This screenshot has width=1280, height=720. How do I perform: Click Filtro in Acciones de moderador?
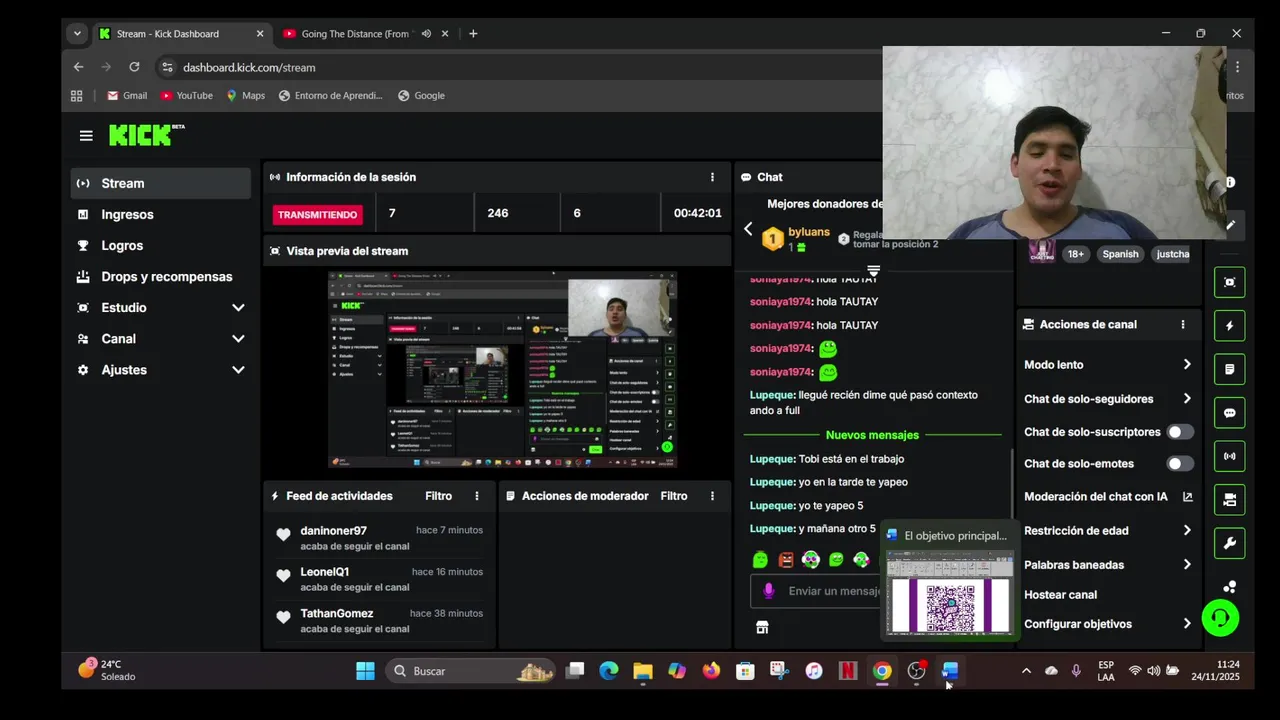[674, 496]
